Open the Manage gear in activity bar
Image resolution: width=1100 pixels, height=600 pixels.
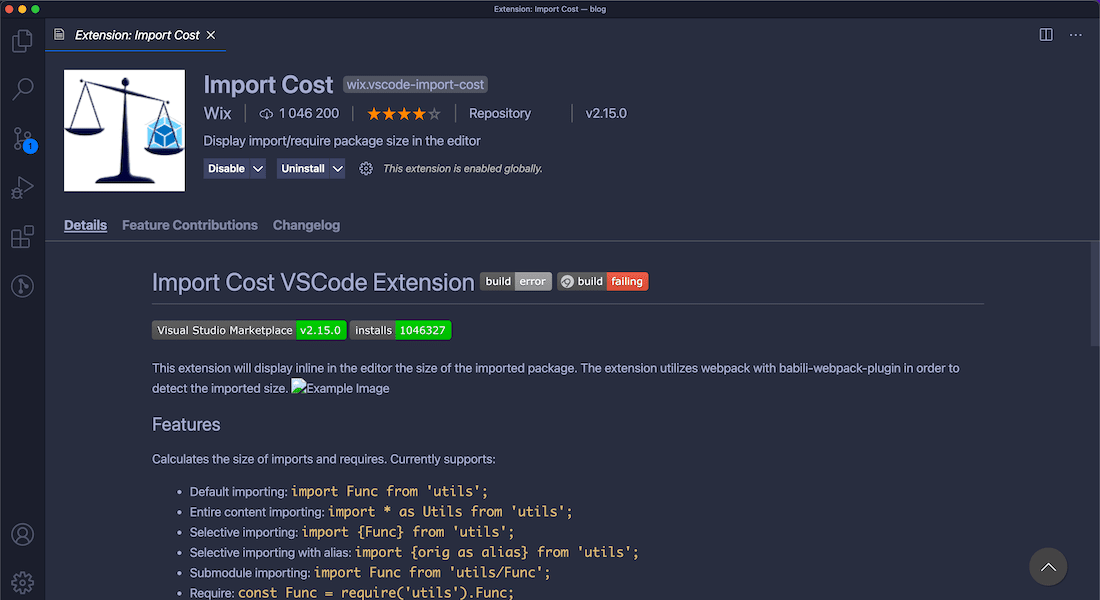click(x=22, y=581)
